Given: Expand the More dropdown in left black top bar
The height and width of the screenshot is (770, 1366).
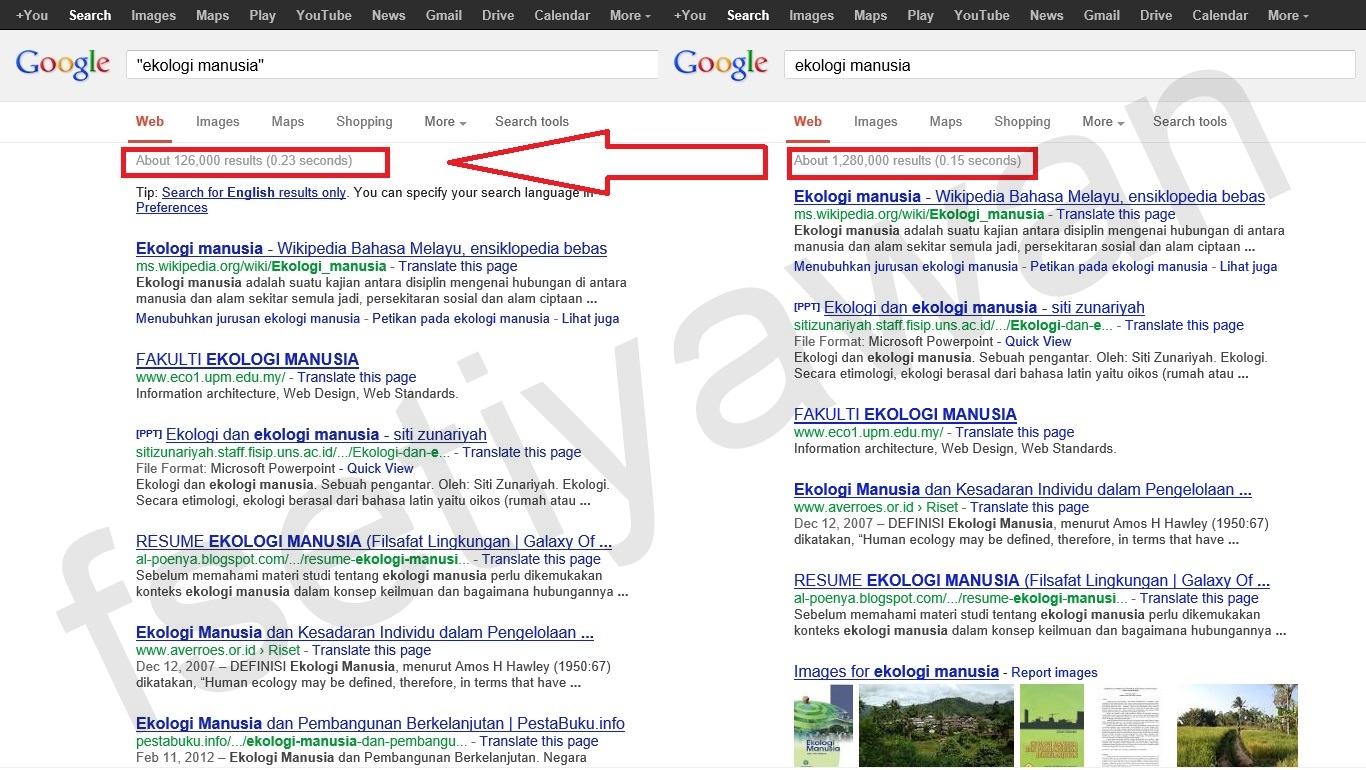Looking at the screenshot, I should pos(630,15).
